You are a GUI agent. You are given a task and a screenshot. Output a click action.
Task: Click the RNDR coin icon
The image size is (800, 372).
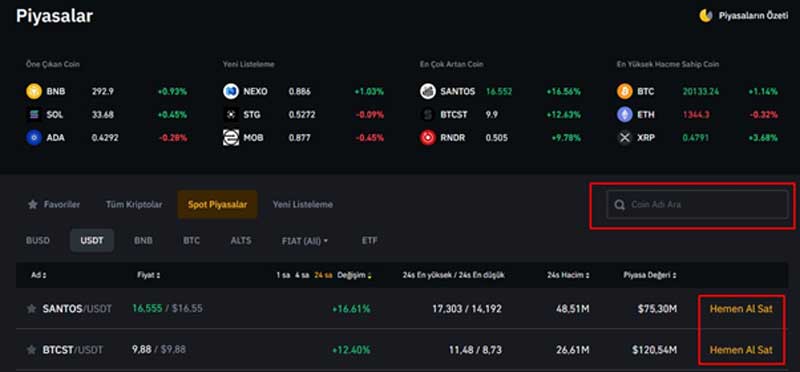tap(428, 138)
